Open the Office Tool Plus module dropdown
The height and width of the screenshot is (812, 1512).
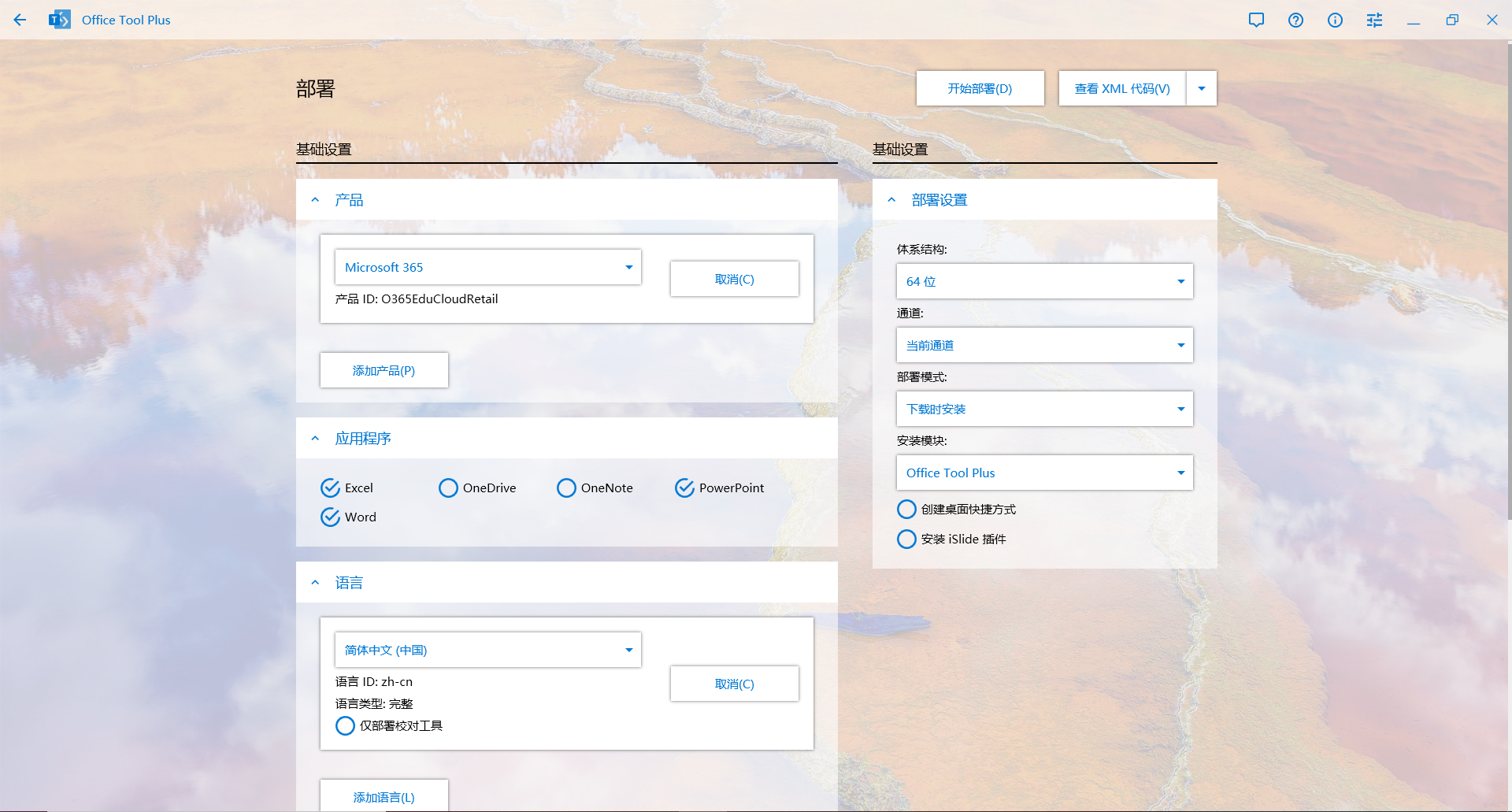[x=1044, y=473]
